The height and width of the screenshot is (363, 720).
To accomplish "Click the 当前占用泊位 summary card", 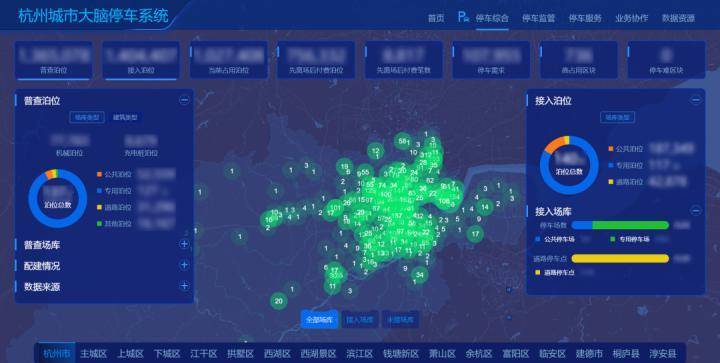I will click(228, 60).
